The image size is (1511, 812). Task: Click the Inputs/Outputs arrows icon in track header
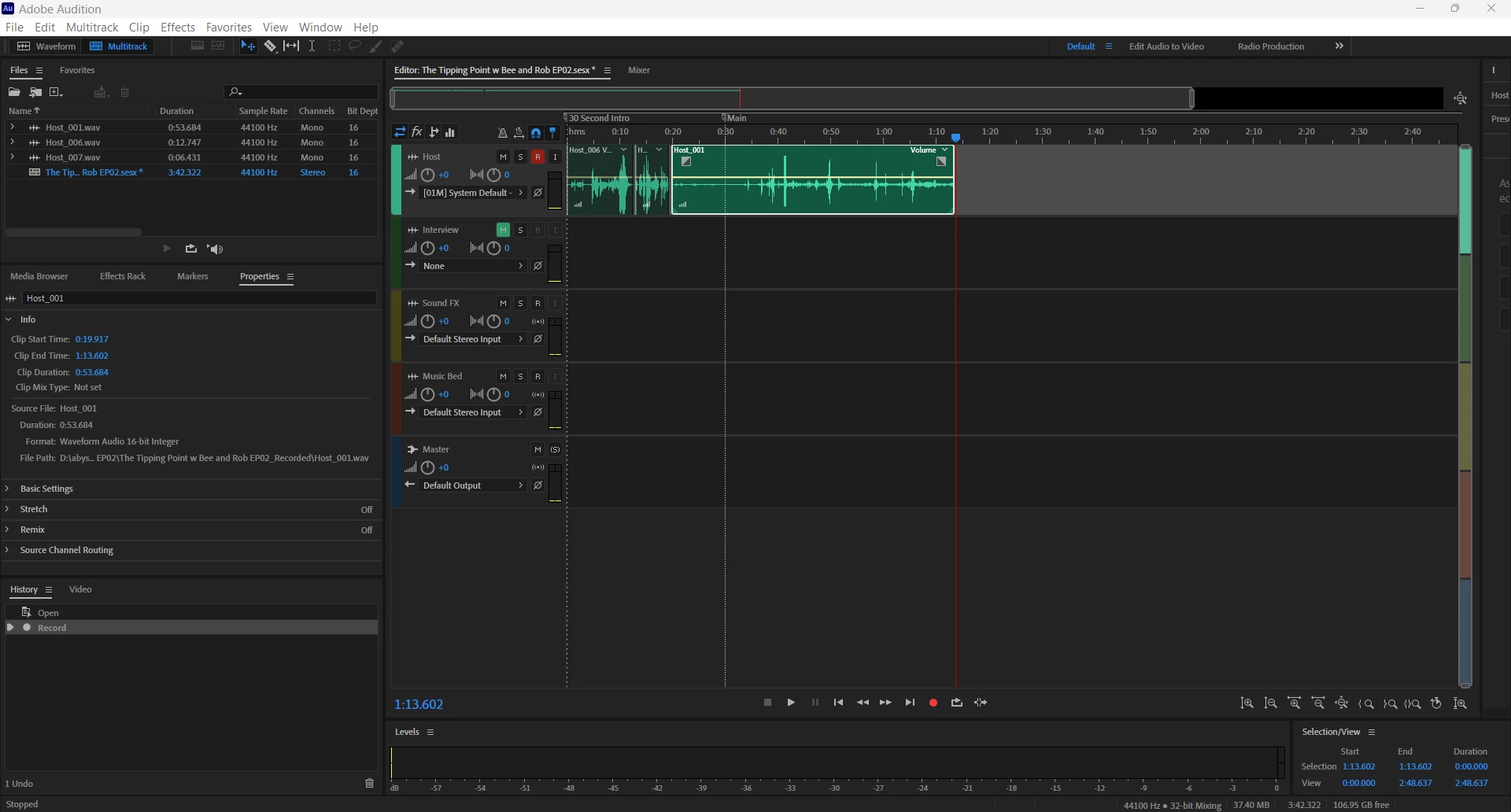click(x=400, y=132)
